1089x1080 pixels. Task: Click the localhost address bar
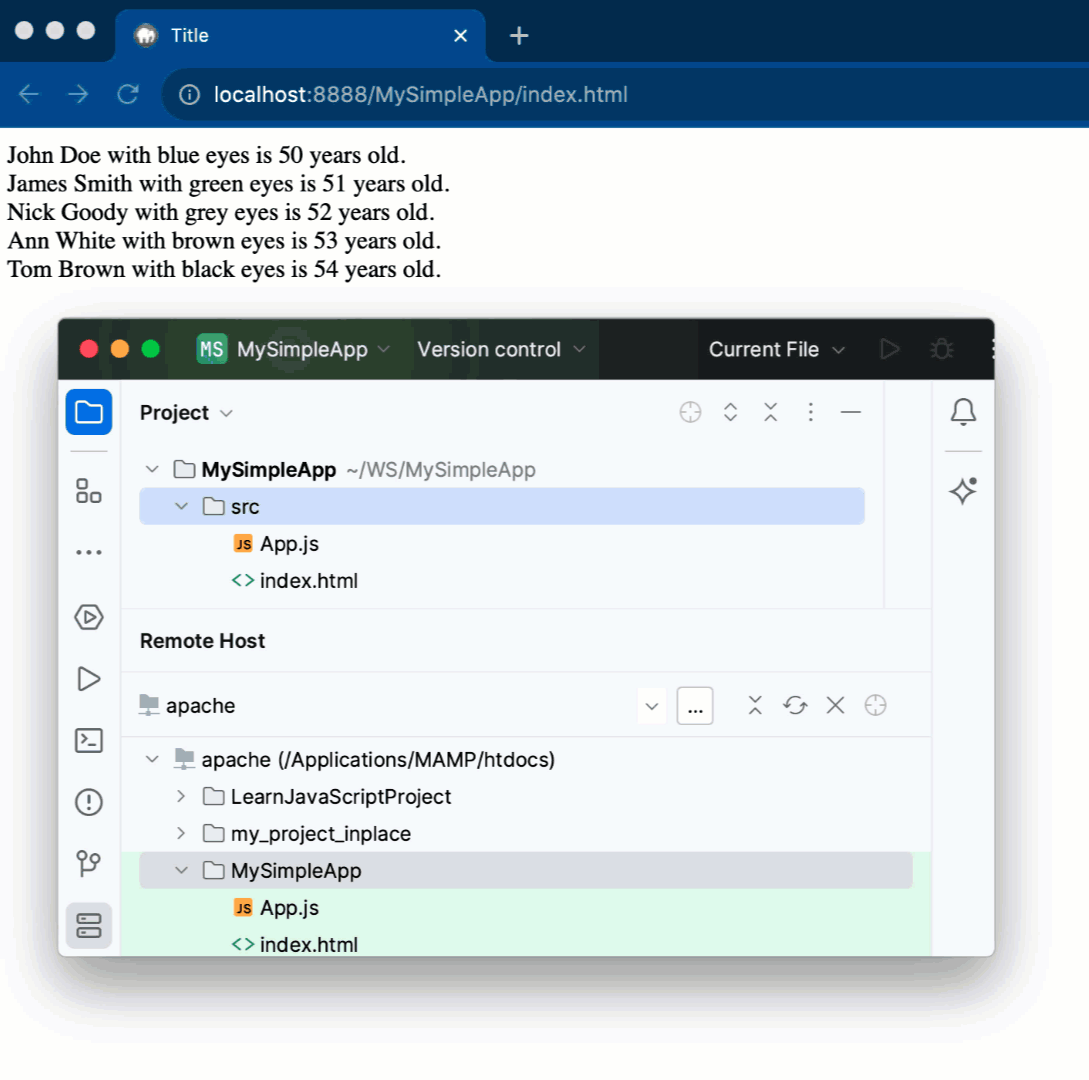tap(420, 94)
